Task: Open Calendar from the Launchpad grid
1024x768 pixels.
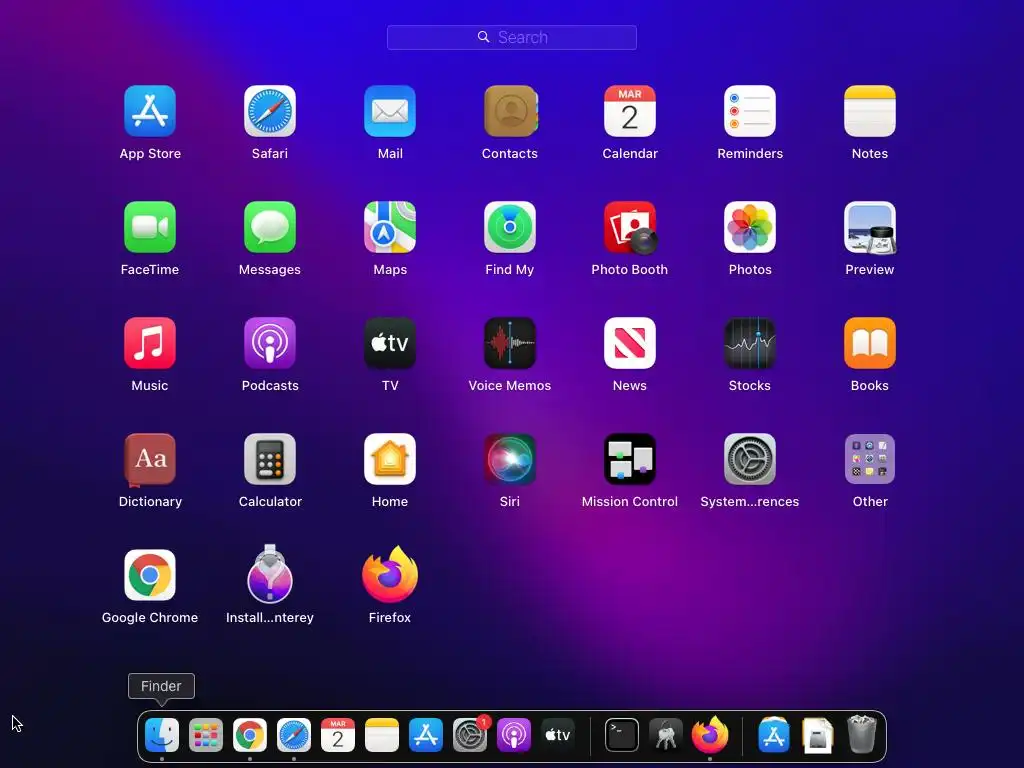Action: tap(630, 111)
